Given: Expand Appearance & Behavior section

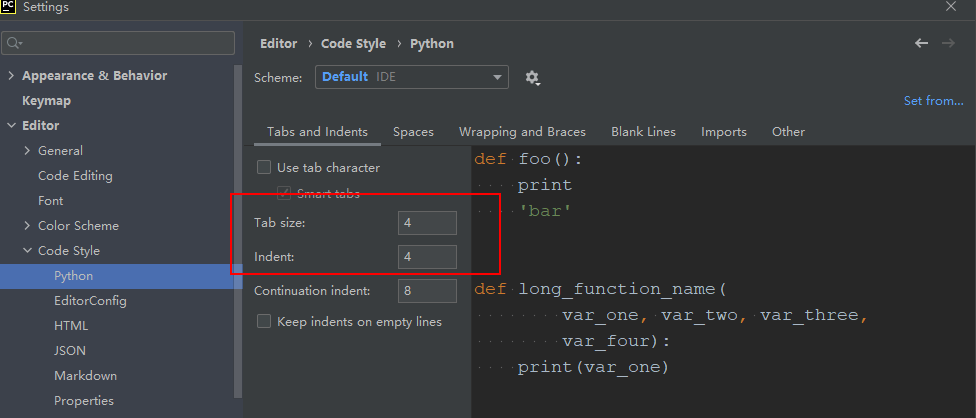Looking at the screenshot, I should (11, 76).
